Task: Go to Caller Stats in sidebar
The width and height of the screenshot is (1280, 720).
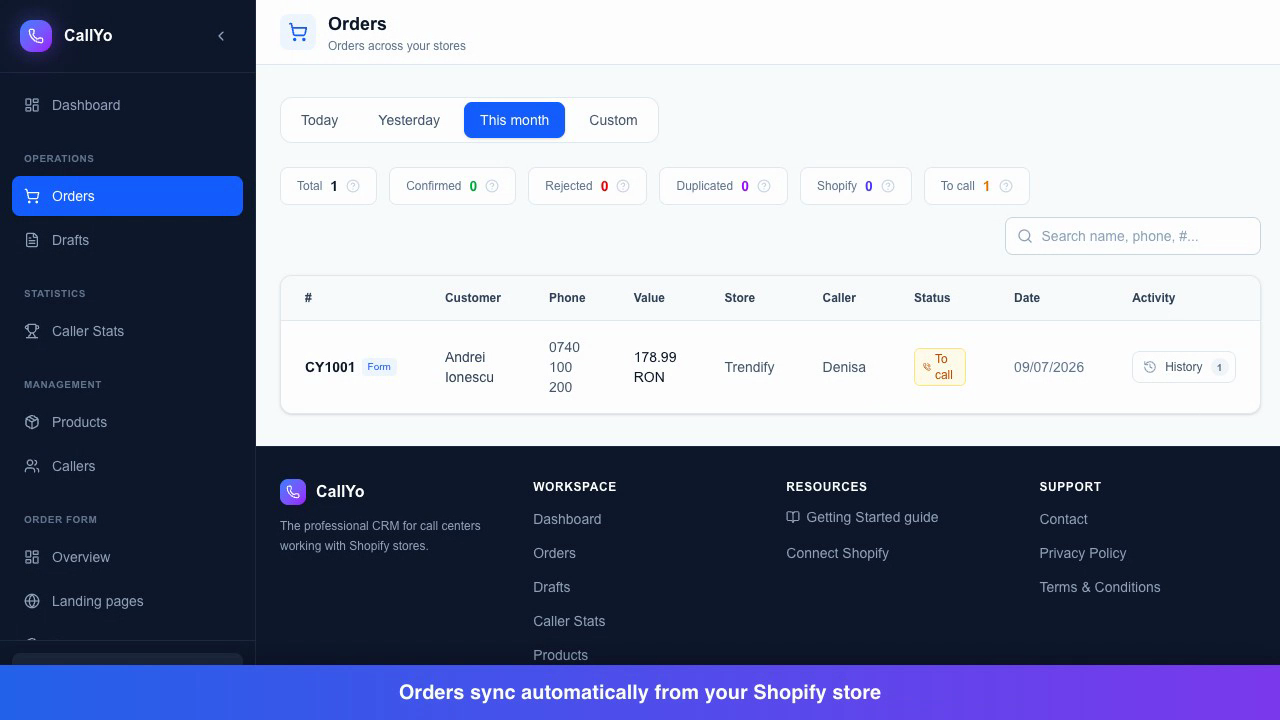Action: click(x=127, y=331)
